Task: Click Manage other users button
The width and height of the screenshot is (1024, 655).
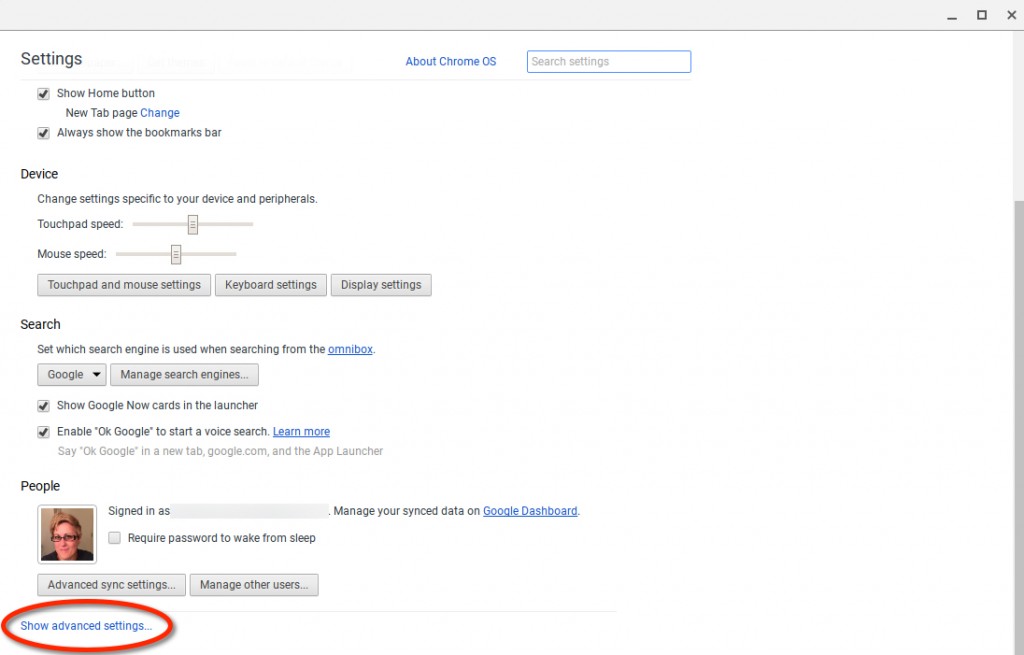Action: click(254, 585)
